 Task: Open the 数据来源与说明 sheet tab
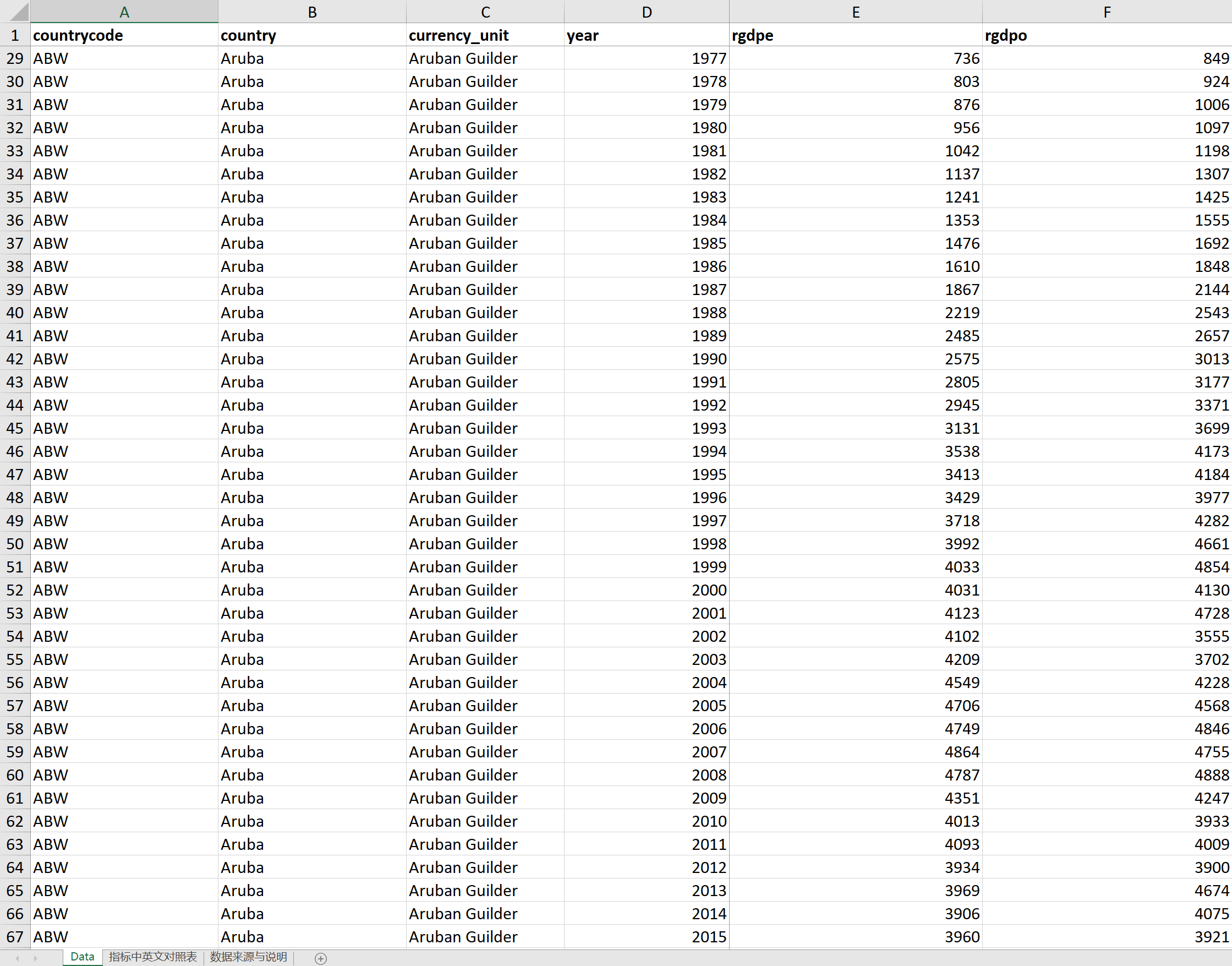tap(248, 957)
